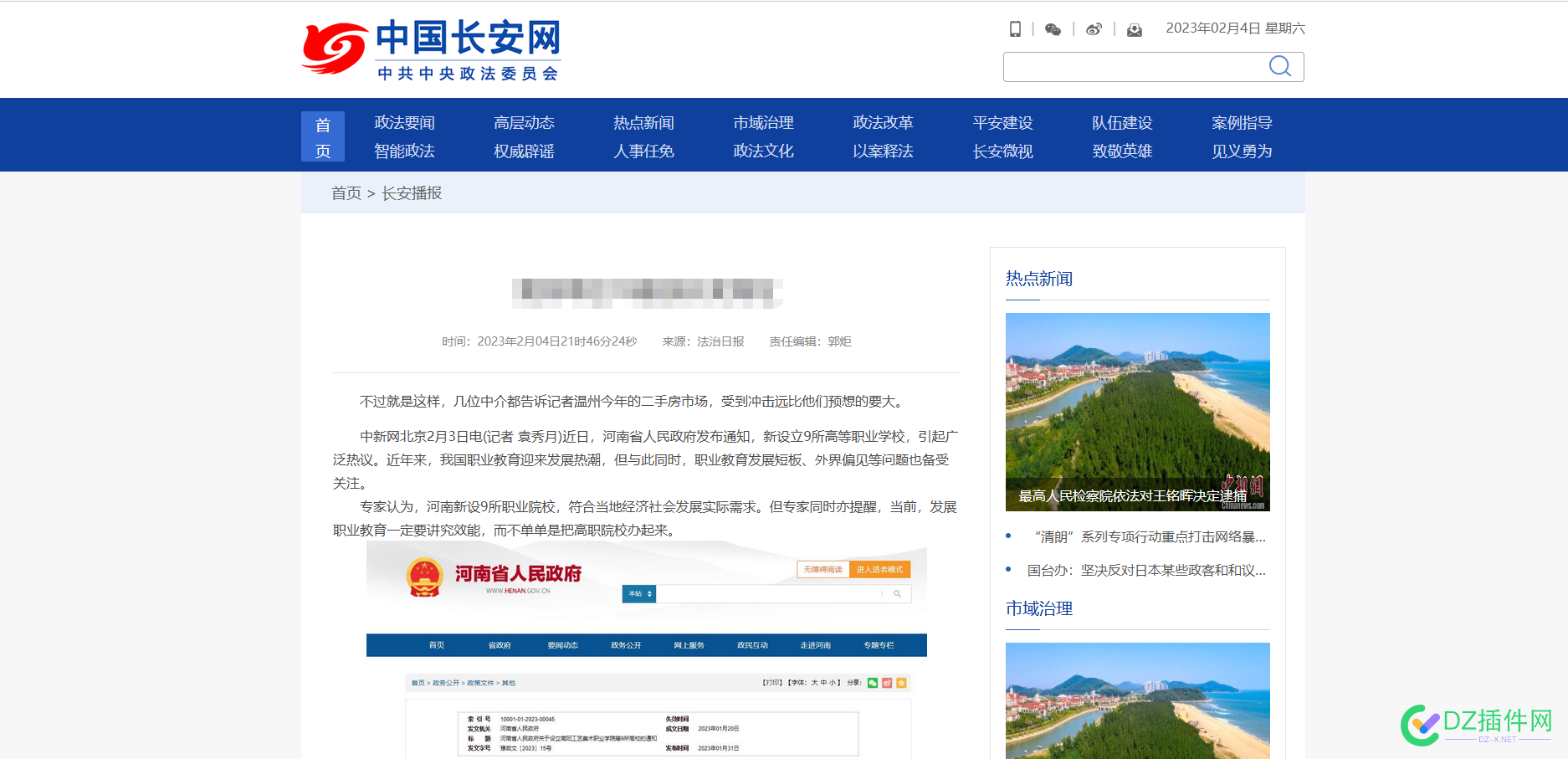
Task: Open headline 最高人民检察院依法对王铭晖决定逮捕
Action: pyautogui.click(x=1132, y=496)
